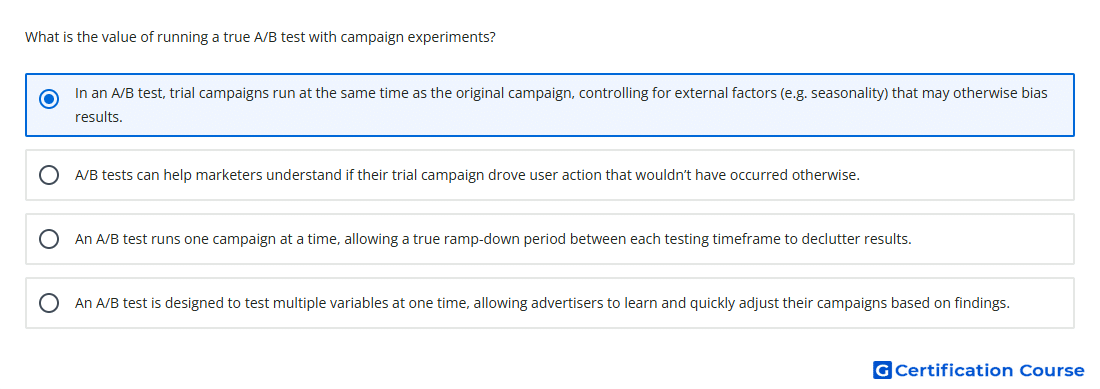Viewport: 1100px width, 389px height.
Task: Click empty right area of the second answer card
Action: (x=968, y=175)
